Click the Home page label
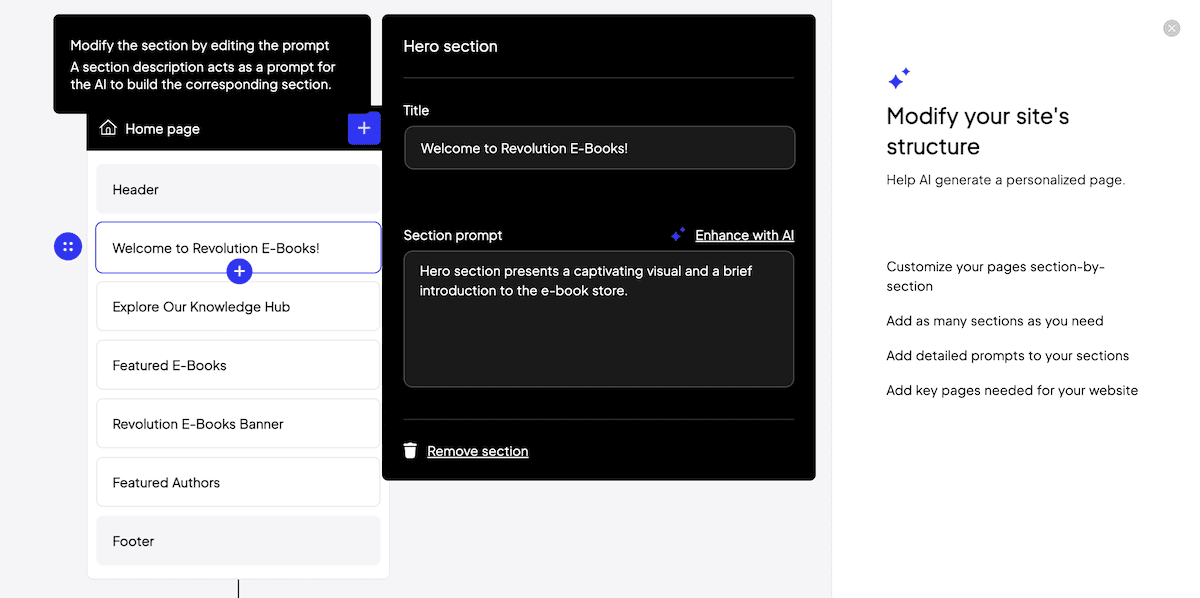This screenshot has height=598, width=1200. tap(162, 128)
